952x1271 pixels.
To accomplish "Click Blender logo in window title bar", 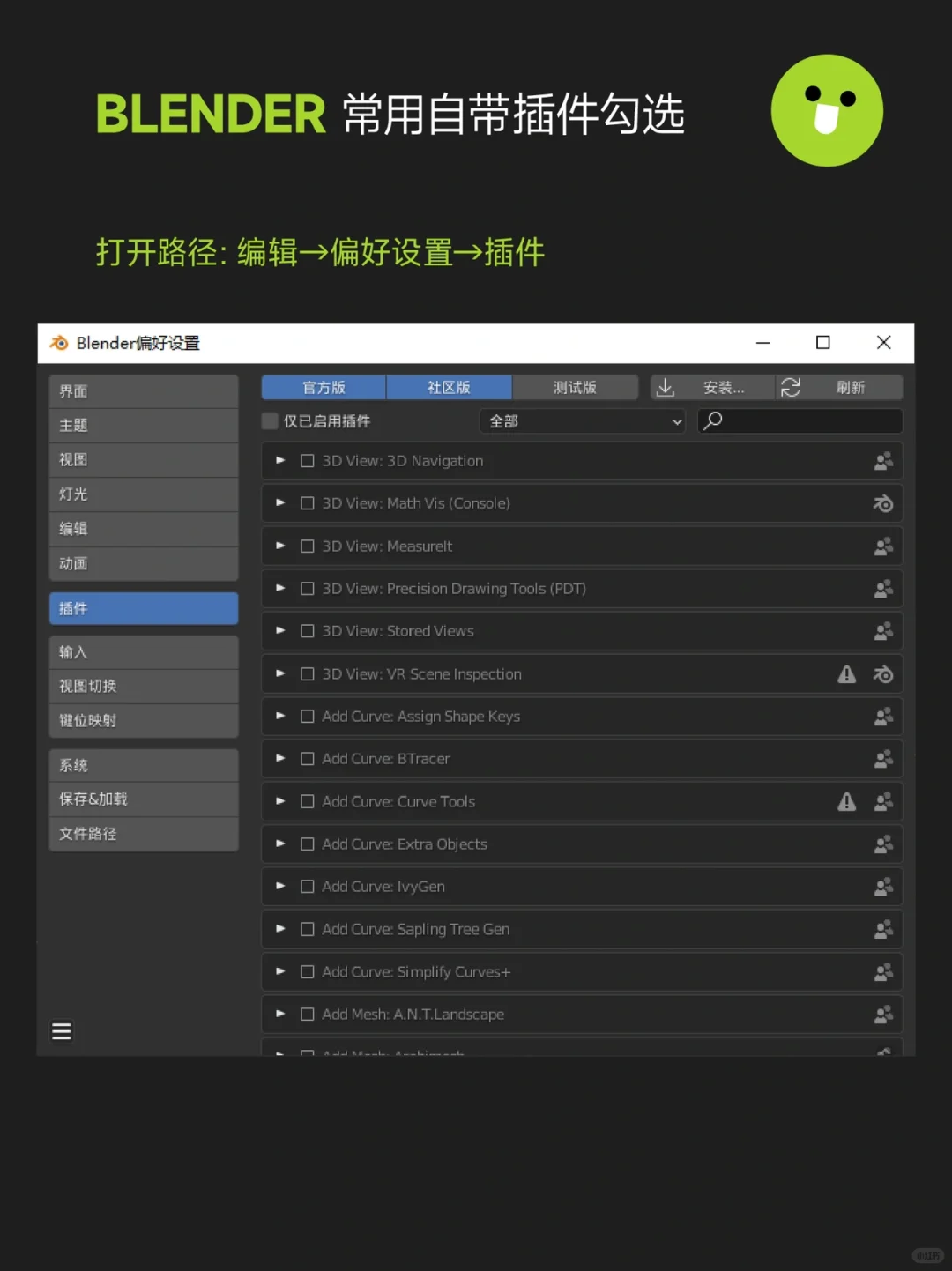I will [x=59, y=343].
